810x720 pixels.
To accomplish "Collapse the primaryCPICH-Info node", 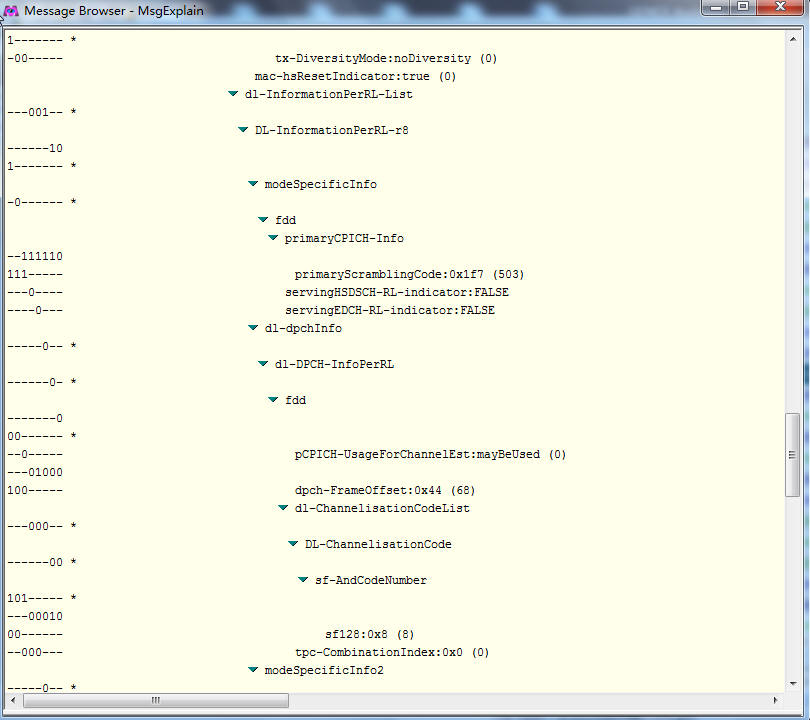I will [273, 238].
